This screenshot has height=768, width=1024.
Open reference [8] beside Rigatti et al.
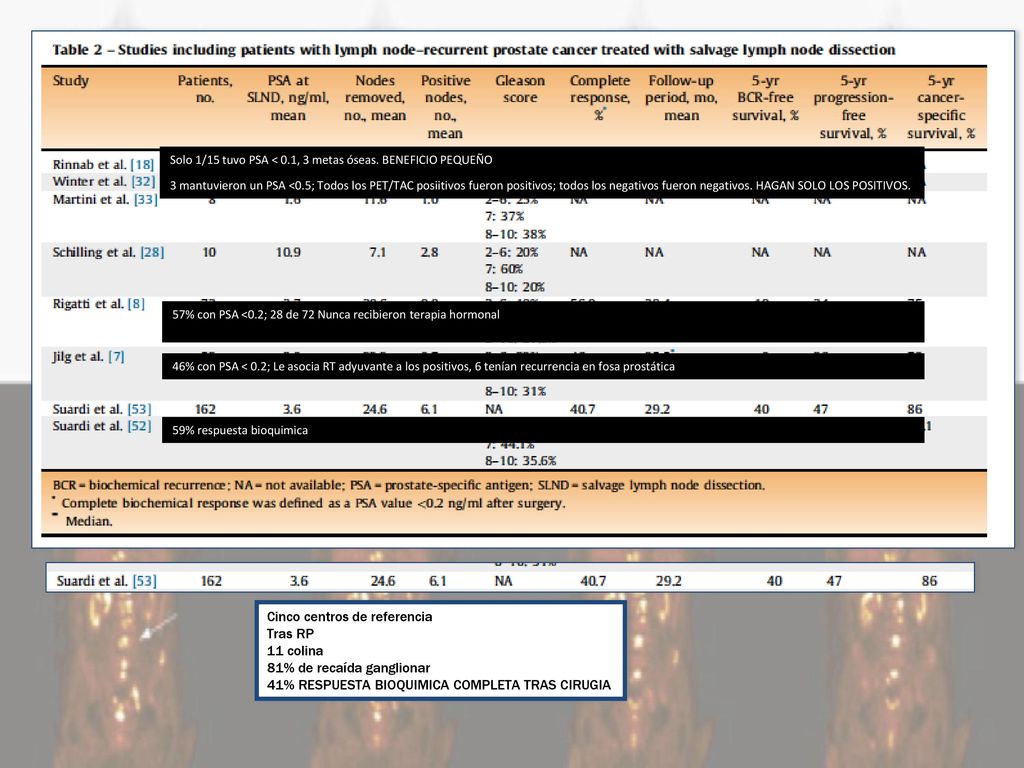pyautogui.click(x=136, y=304)
